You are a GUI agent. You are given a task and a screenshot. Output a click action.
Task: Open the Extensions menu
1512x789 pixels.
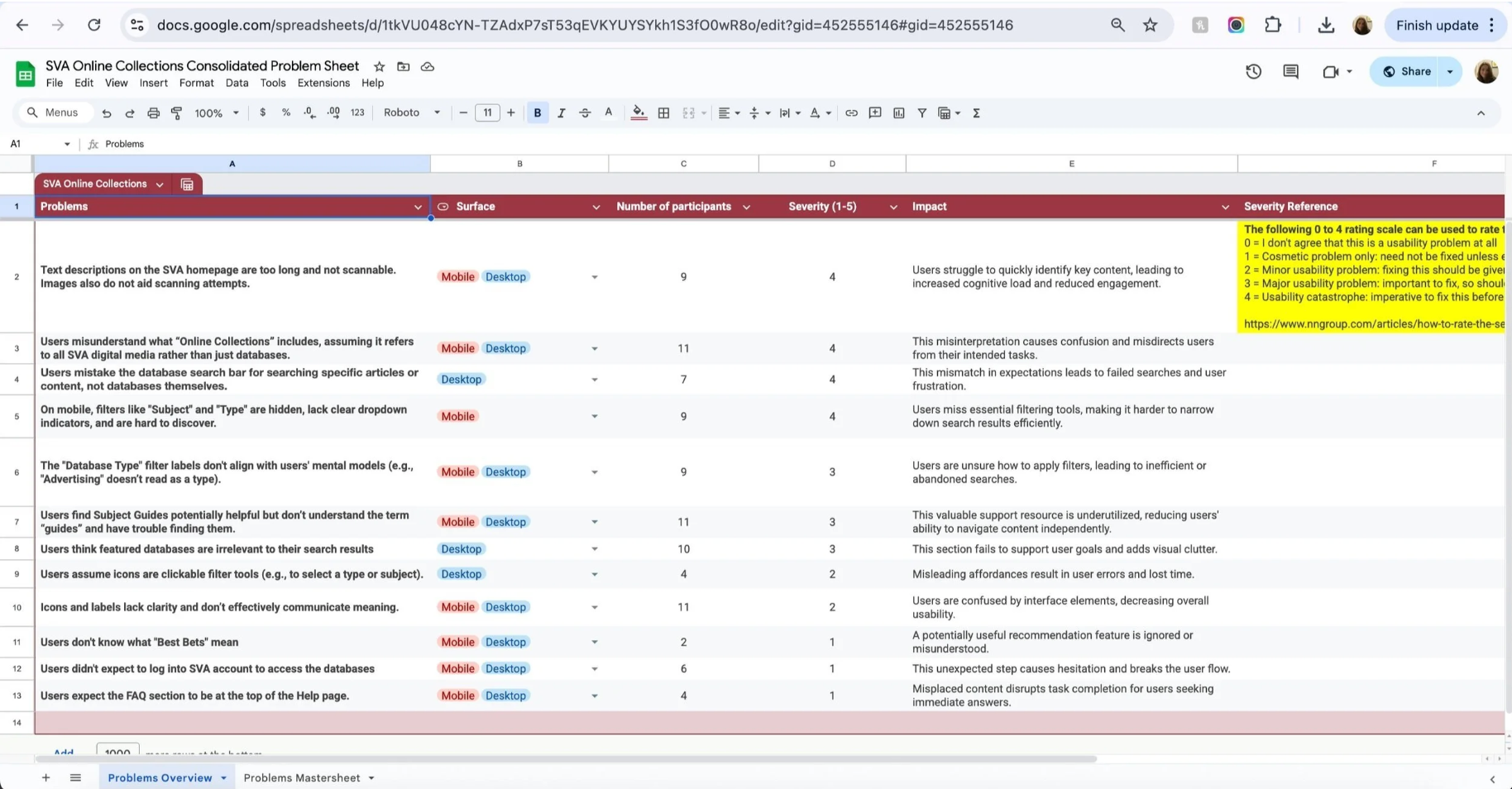click(x=323, y=83)
